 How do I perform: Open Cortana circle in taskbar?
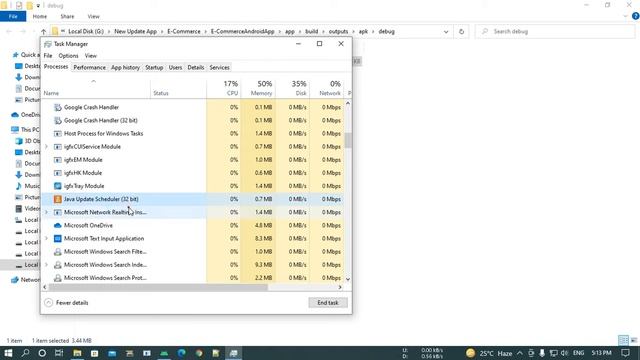(42, 353)
